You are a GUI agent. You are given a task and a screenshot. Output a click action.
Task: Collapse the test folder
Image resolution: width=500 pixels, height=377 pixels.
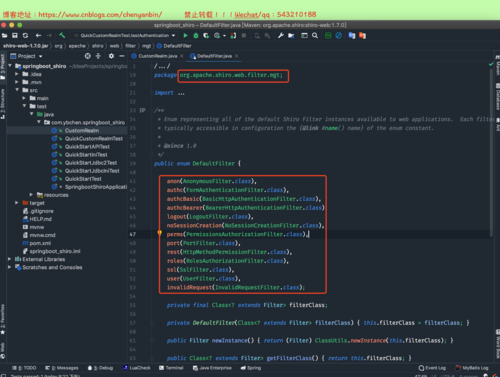click(24, 106)
